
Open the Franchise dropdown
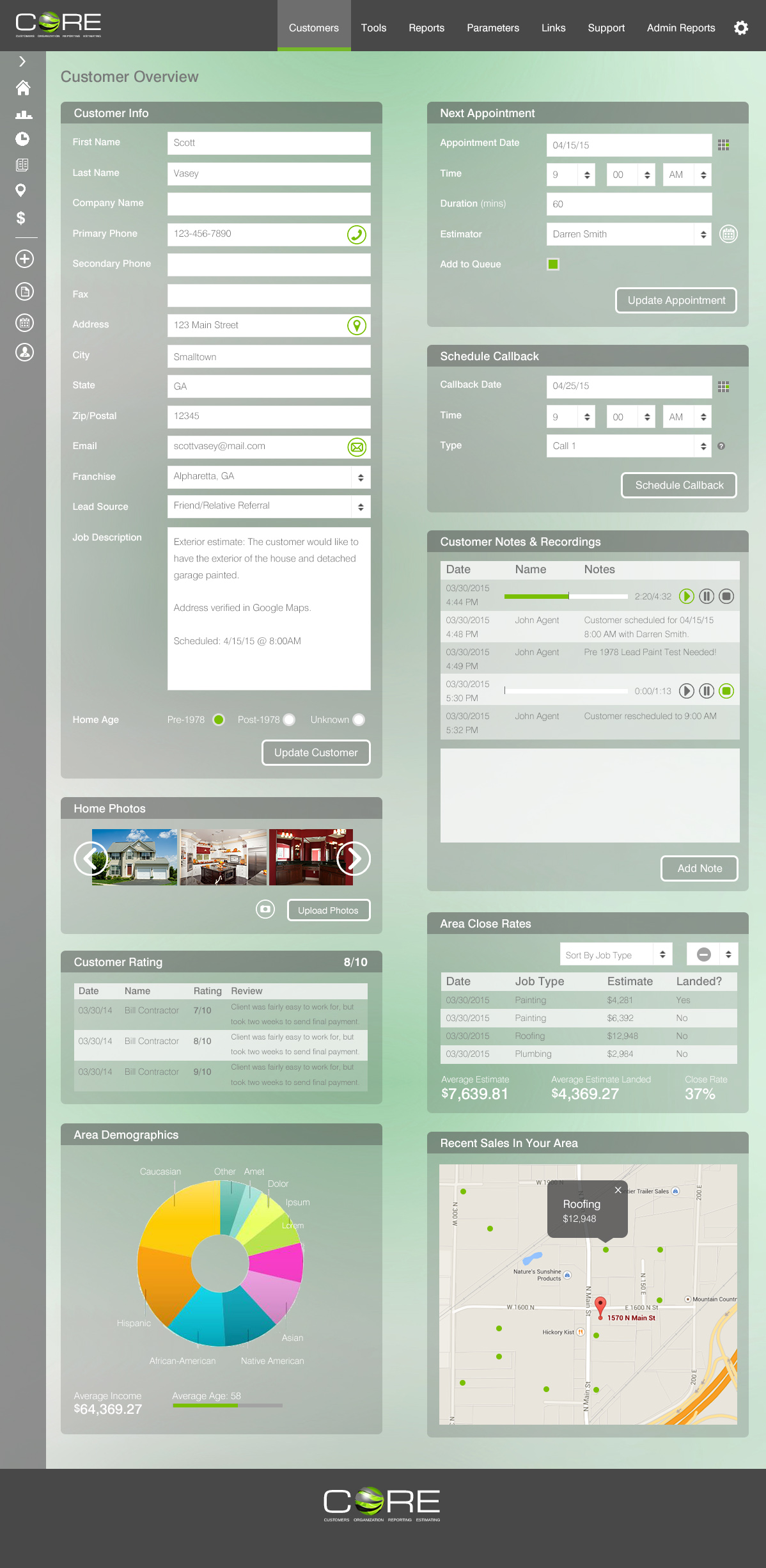pos(361,477)
